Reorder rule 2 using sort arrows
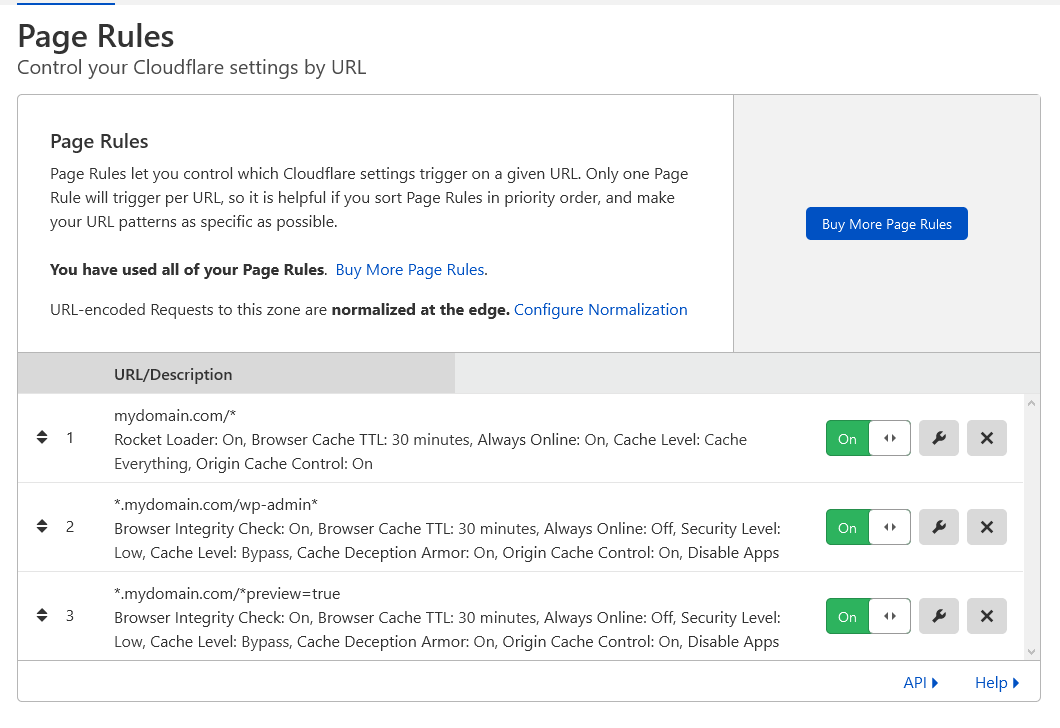Screen dimensions: 1060x728 click(42, 527)
